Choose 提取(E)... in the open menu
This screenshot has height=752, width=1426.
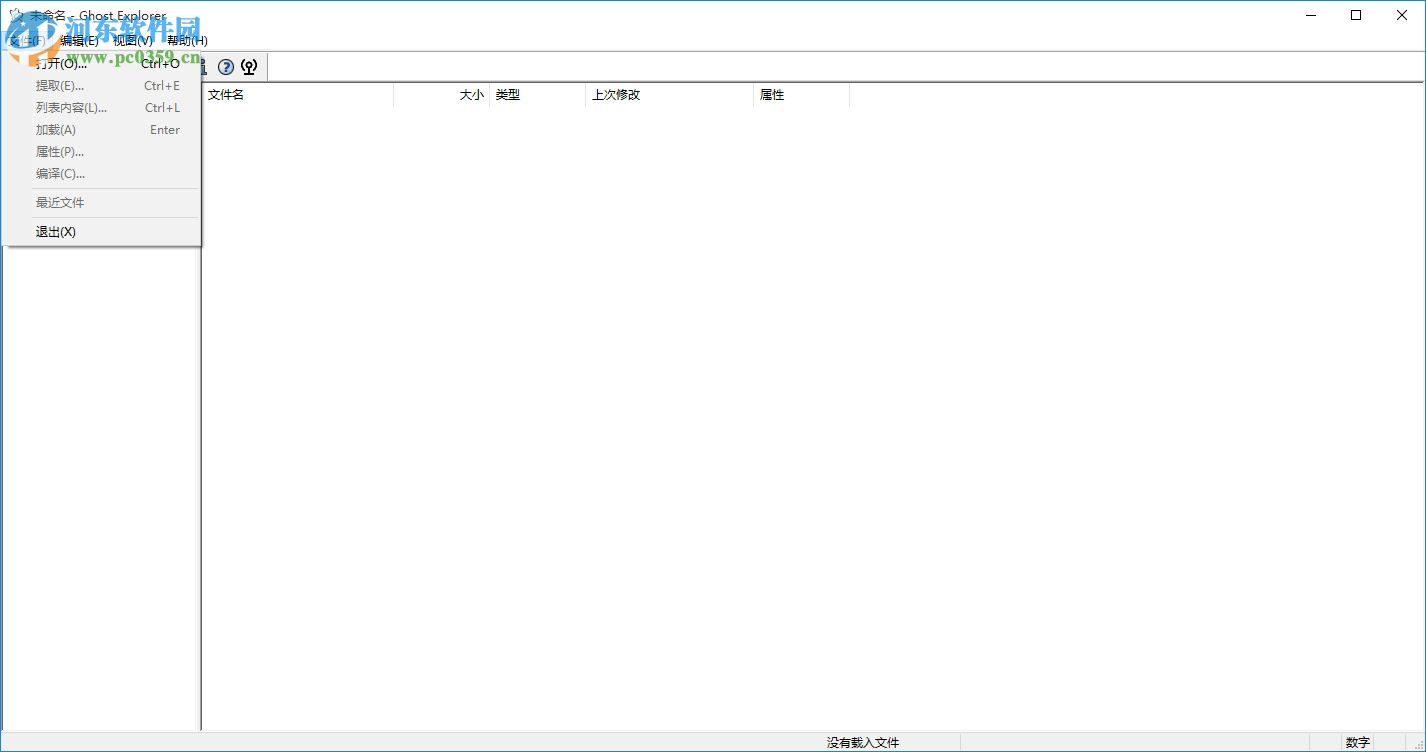[x=101, y=86]
